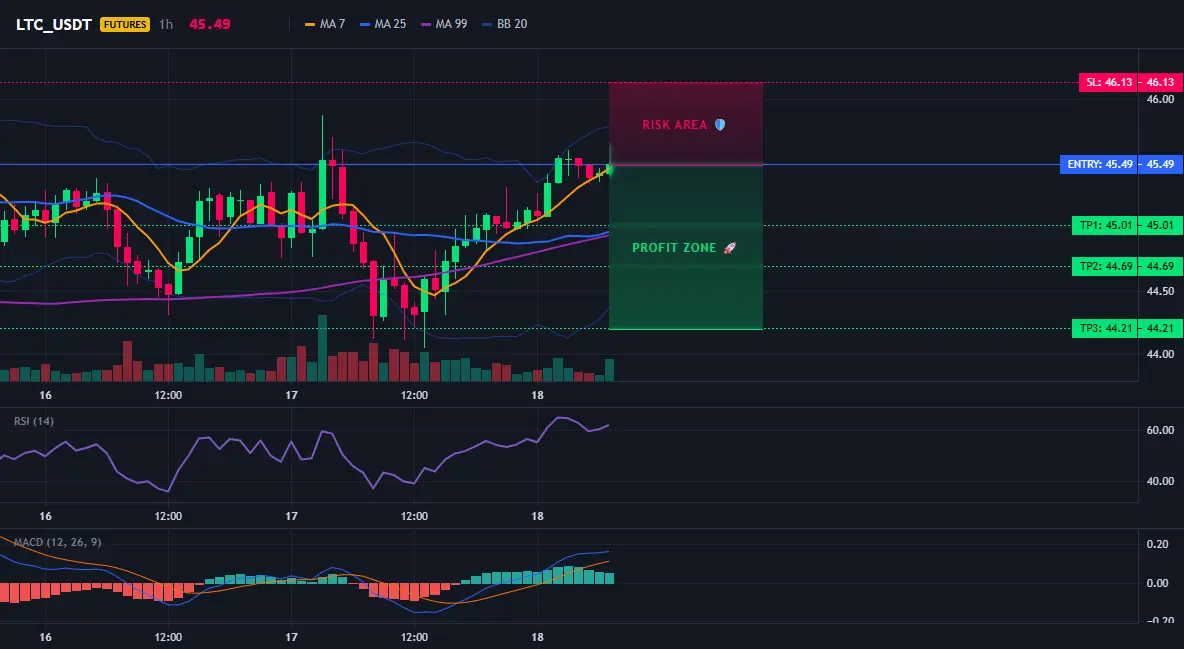Click the TP3: 44.21 target label
The image size is (1184, 649).
point(1105,328)
